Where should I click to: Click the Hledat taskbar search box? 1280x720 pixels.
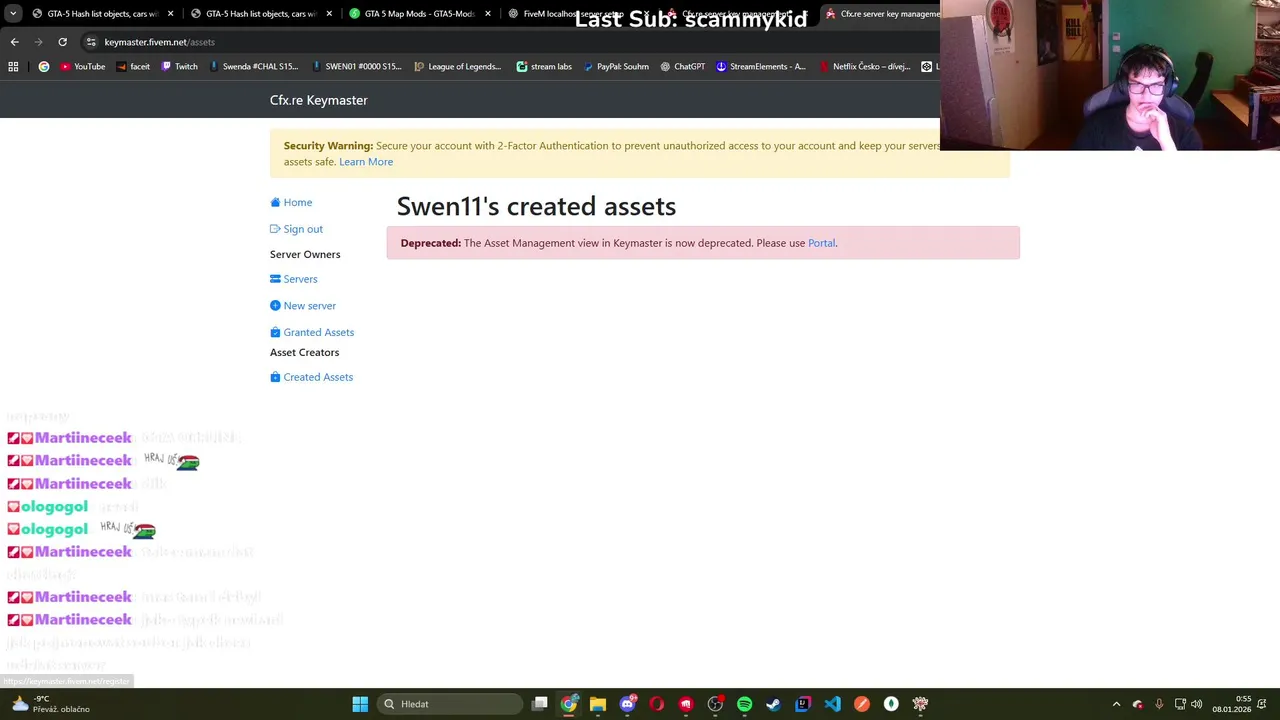[x=451, y=704]
